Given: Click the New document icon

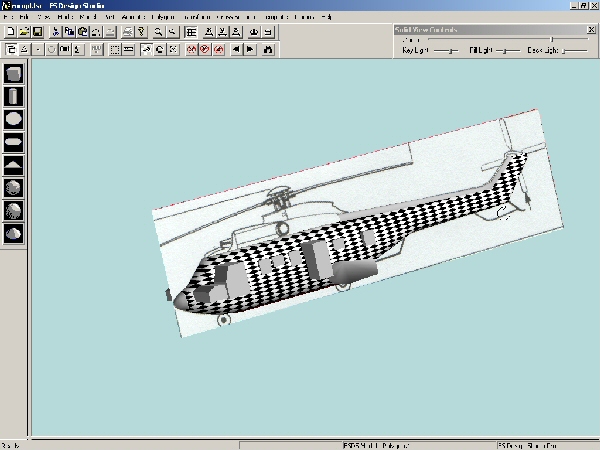Looking at the screenshot, I should pos(10,32).
